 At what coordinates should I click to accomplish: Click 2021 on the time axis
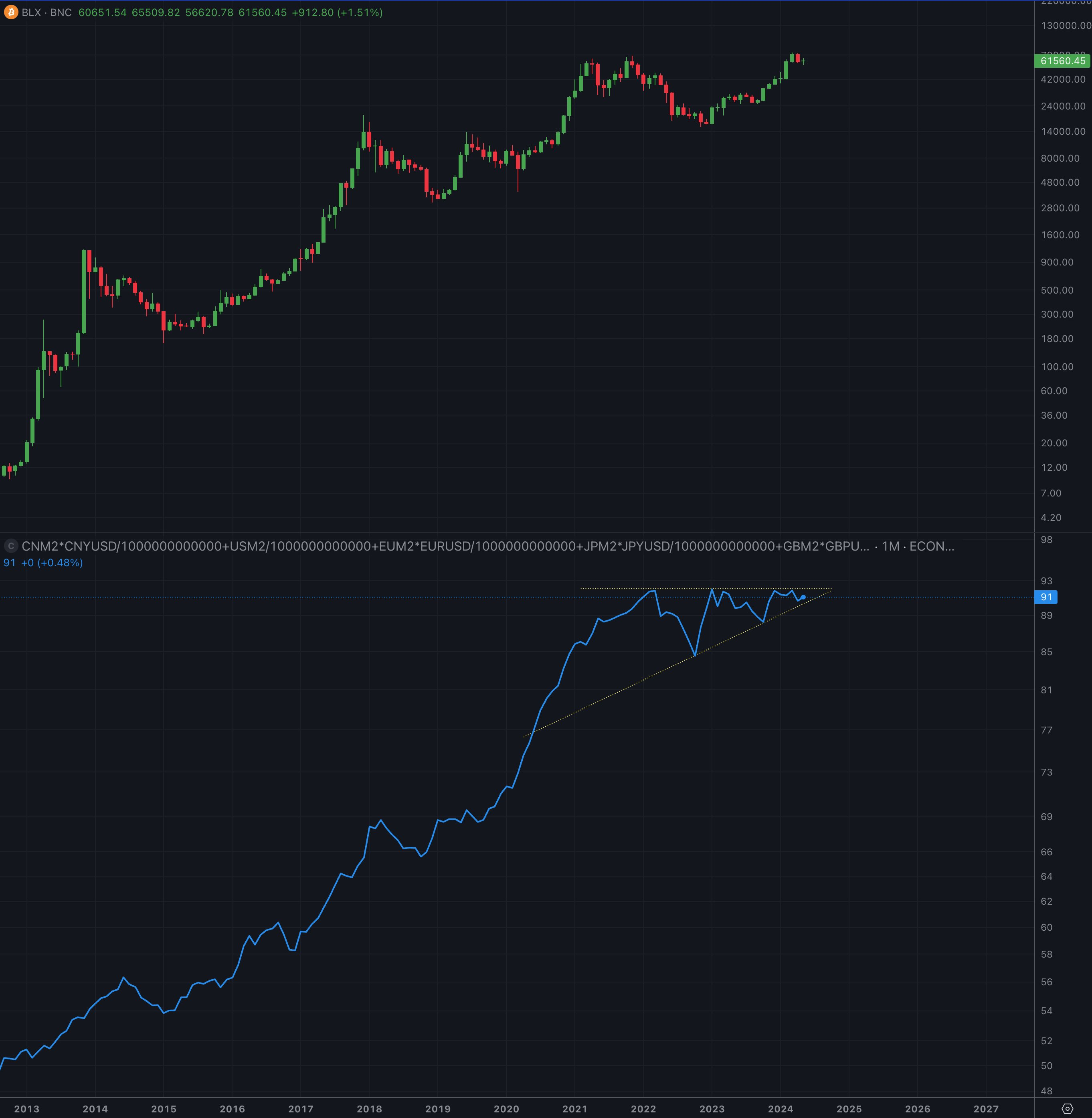575,1109
